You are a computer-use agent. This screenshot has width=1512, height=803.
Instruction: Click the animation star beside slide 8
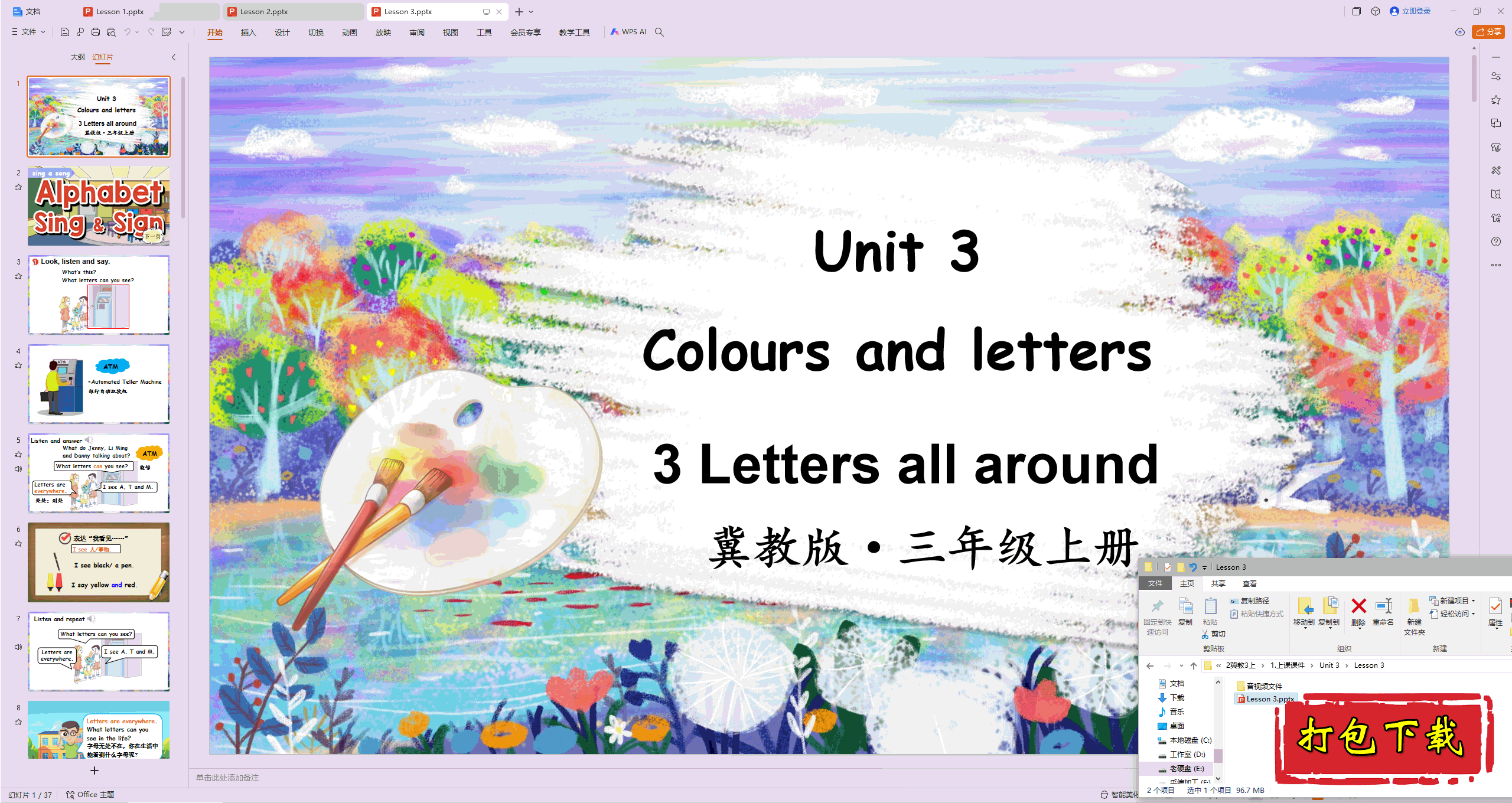pos(18,722)
